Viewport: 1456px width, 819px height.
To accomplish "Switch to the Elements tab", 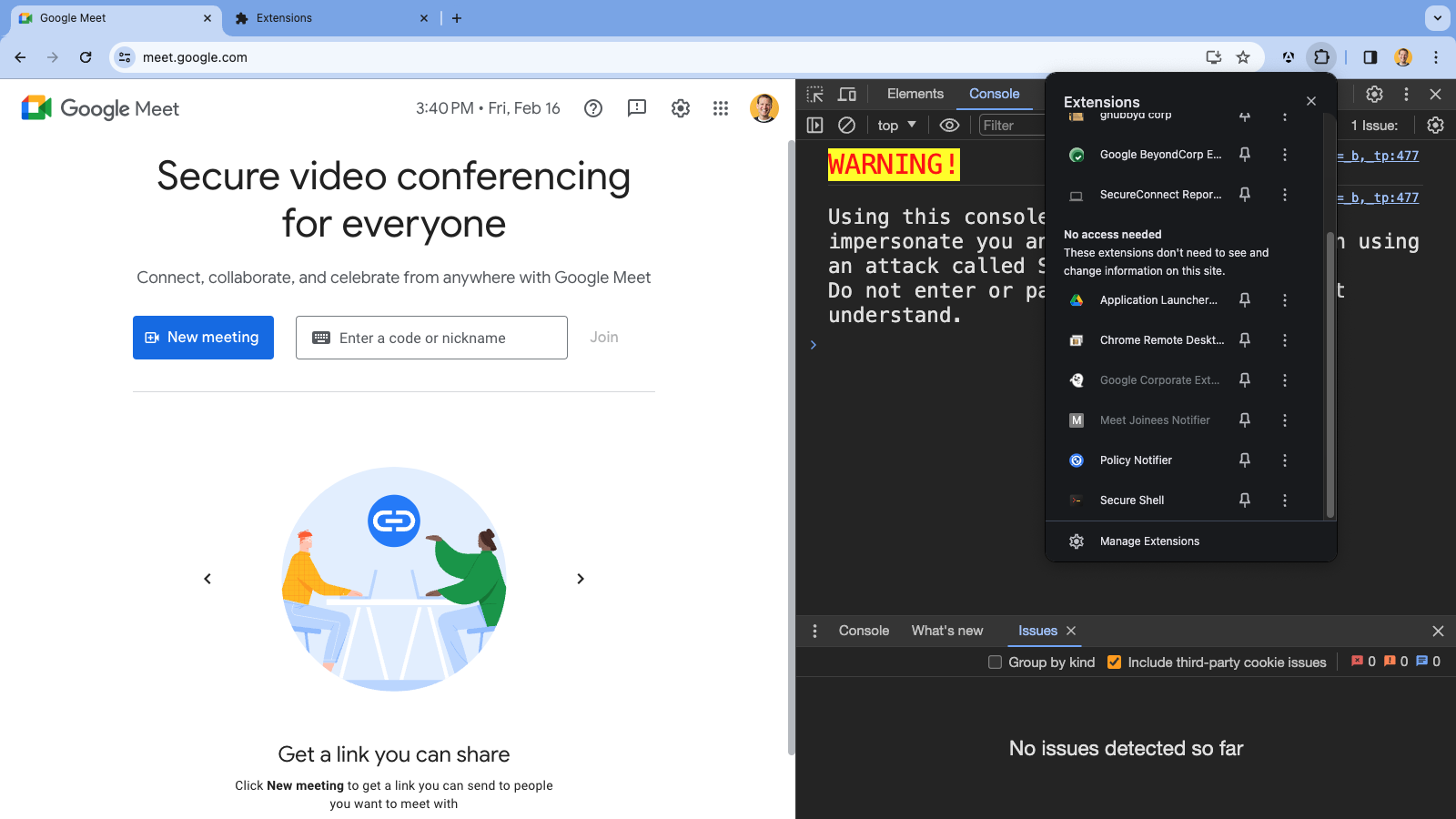I will (x=915, y=94).
